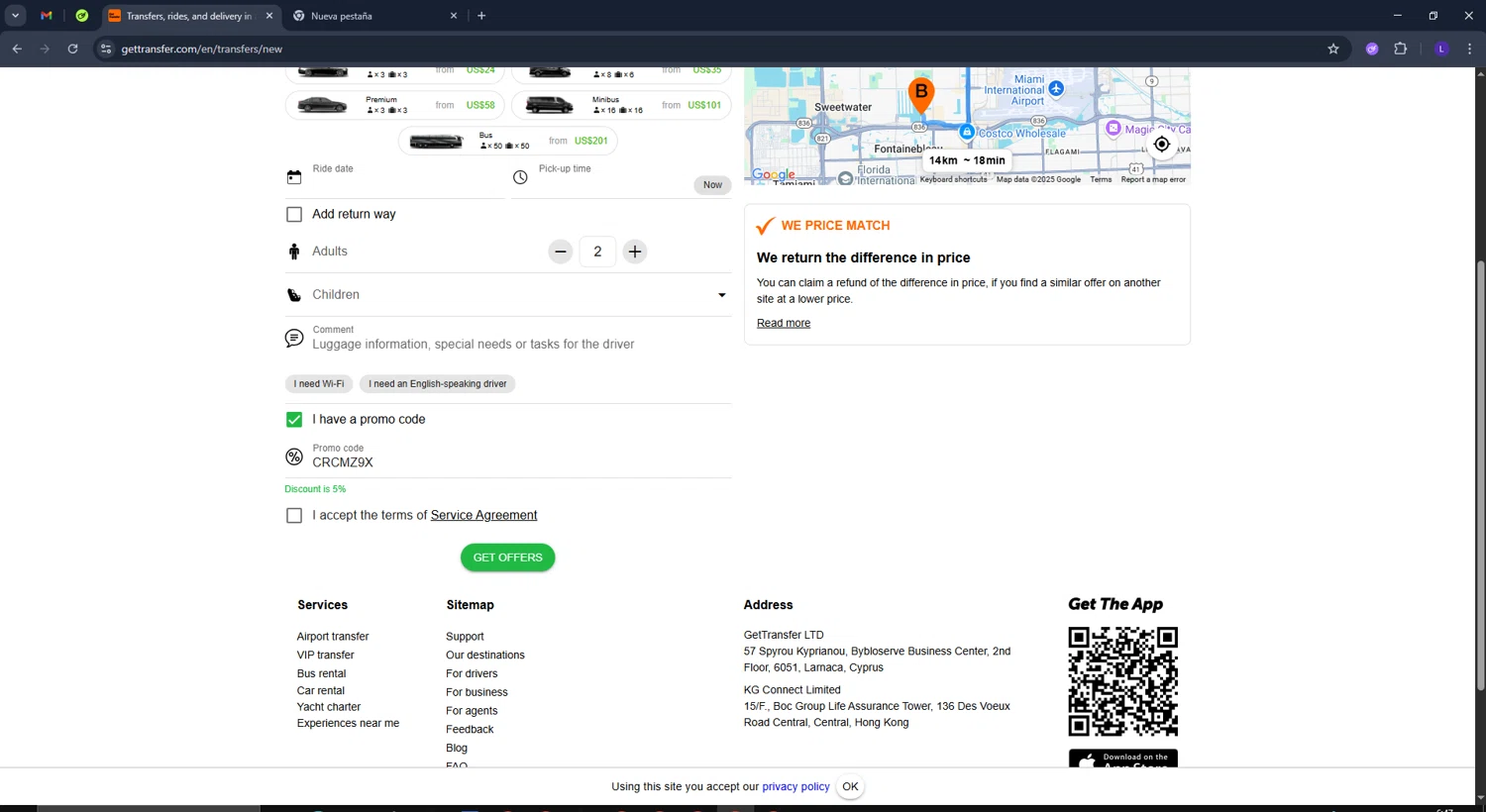The width and height of the screenshot is (1486, 812).
Task: Click the map my-location target icon
Action: pyautogui.click(x=1162, y=145)
